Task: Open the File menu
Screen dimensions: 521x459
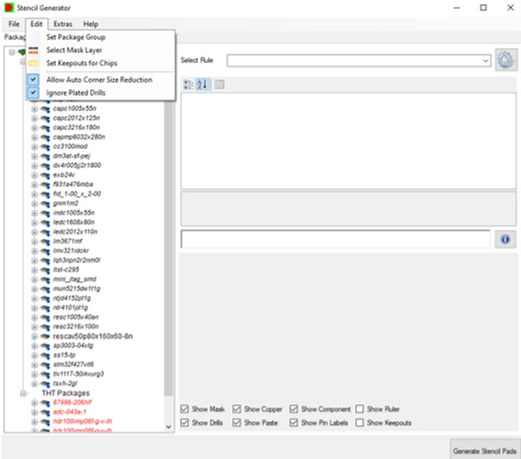Action: (x=14, y=24)
